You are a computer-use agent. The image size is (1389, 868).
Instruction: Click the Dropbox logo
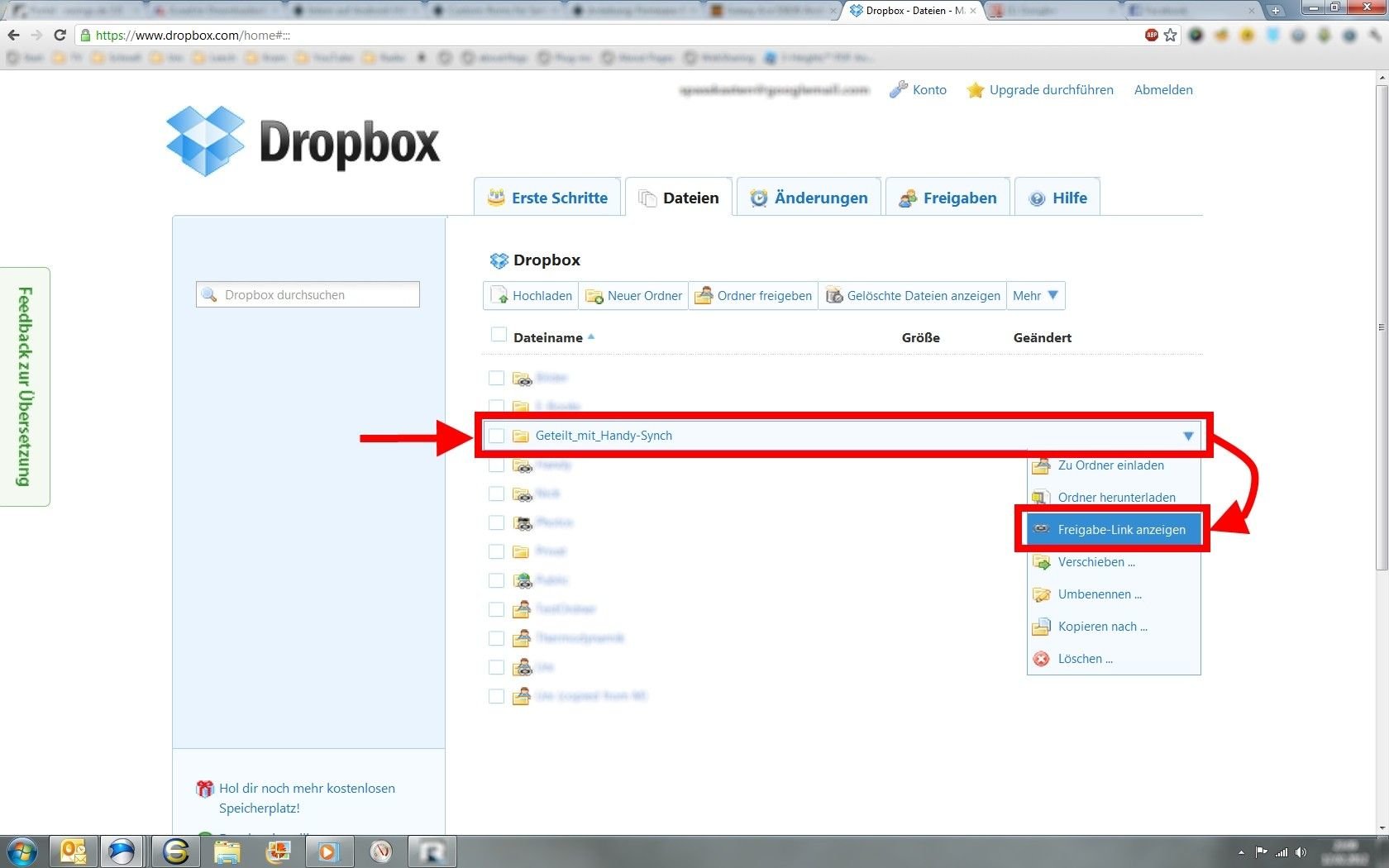(x=303, y=141)
